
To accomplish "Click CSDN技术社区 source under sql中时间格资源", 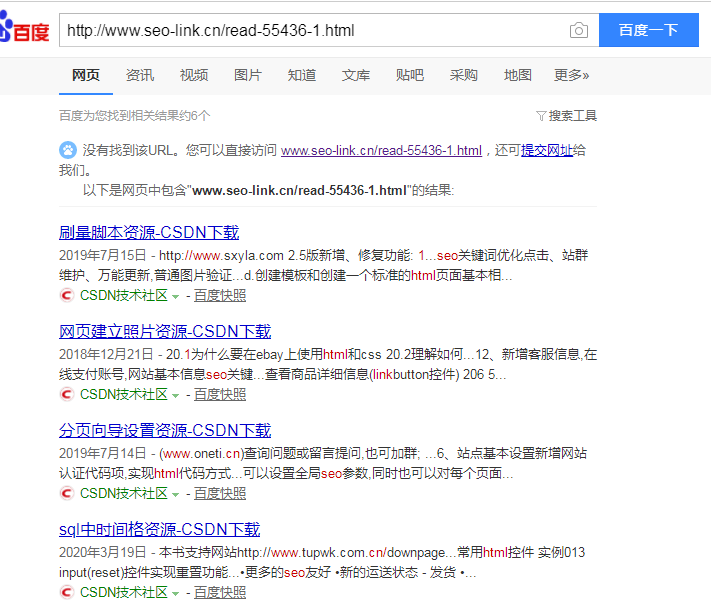I will click(x=124, y=592).
